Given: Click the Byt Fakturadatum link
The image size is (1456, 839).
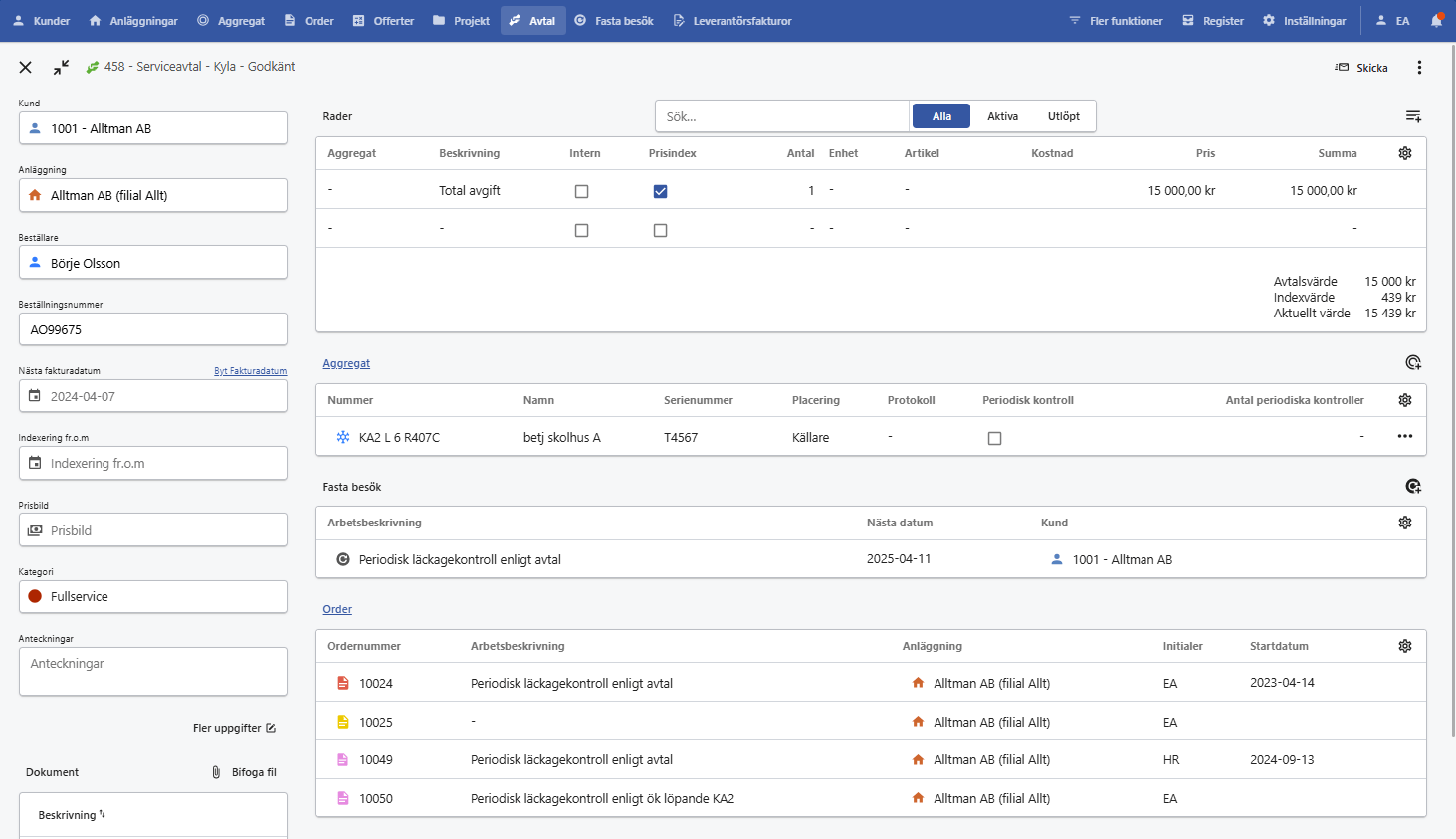Looking at the screenshot, I should pyautogui.click(x=250, y=371).
